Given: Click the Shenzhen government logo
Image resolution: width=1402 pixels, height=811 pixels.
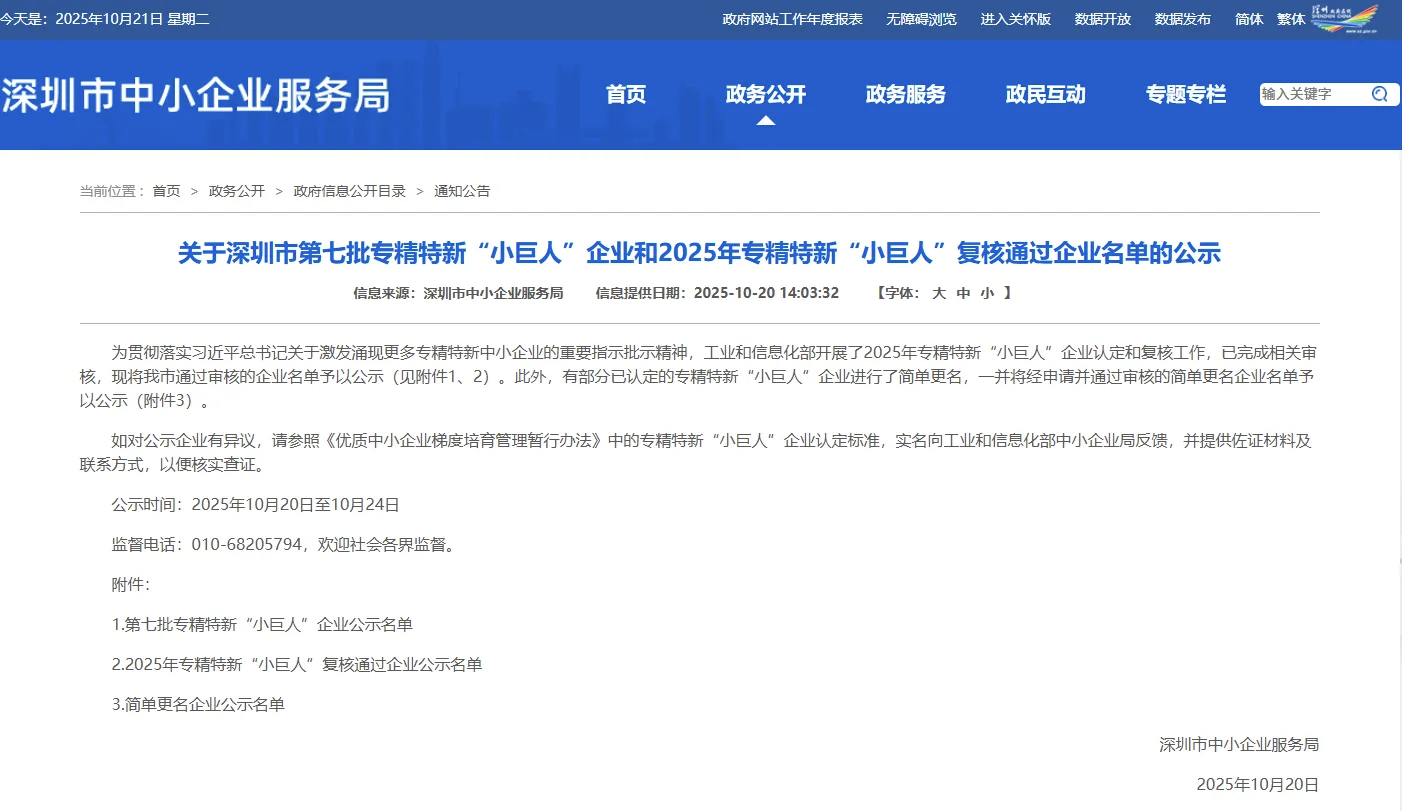Looking at the screenshot, I should tap(1345, 18).
